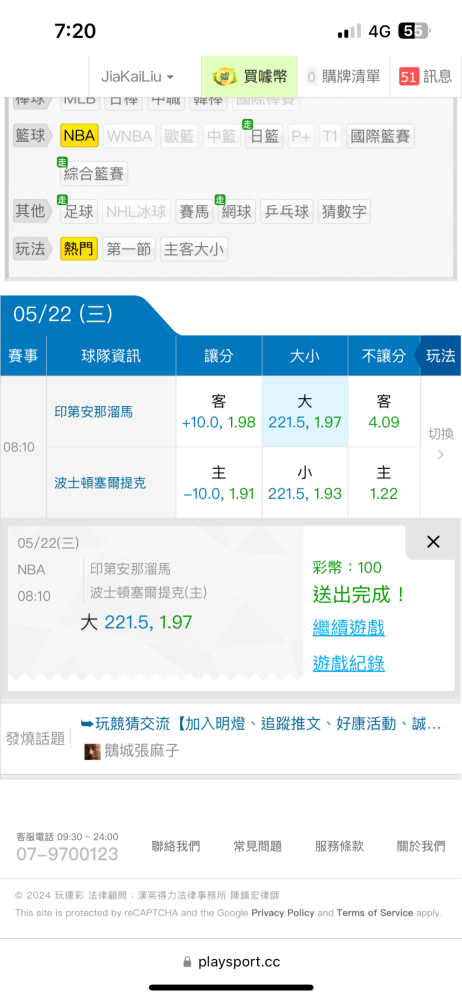The height and width of the screenshot is (1000, 462).
Task: Select the T1 league tag
Action: 330,136
